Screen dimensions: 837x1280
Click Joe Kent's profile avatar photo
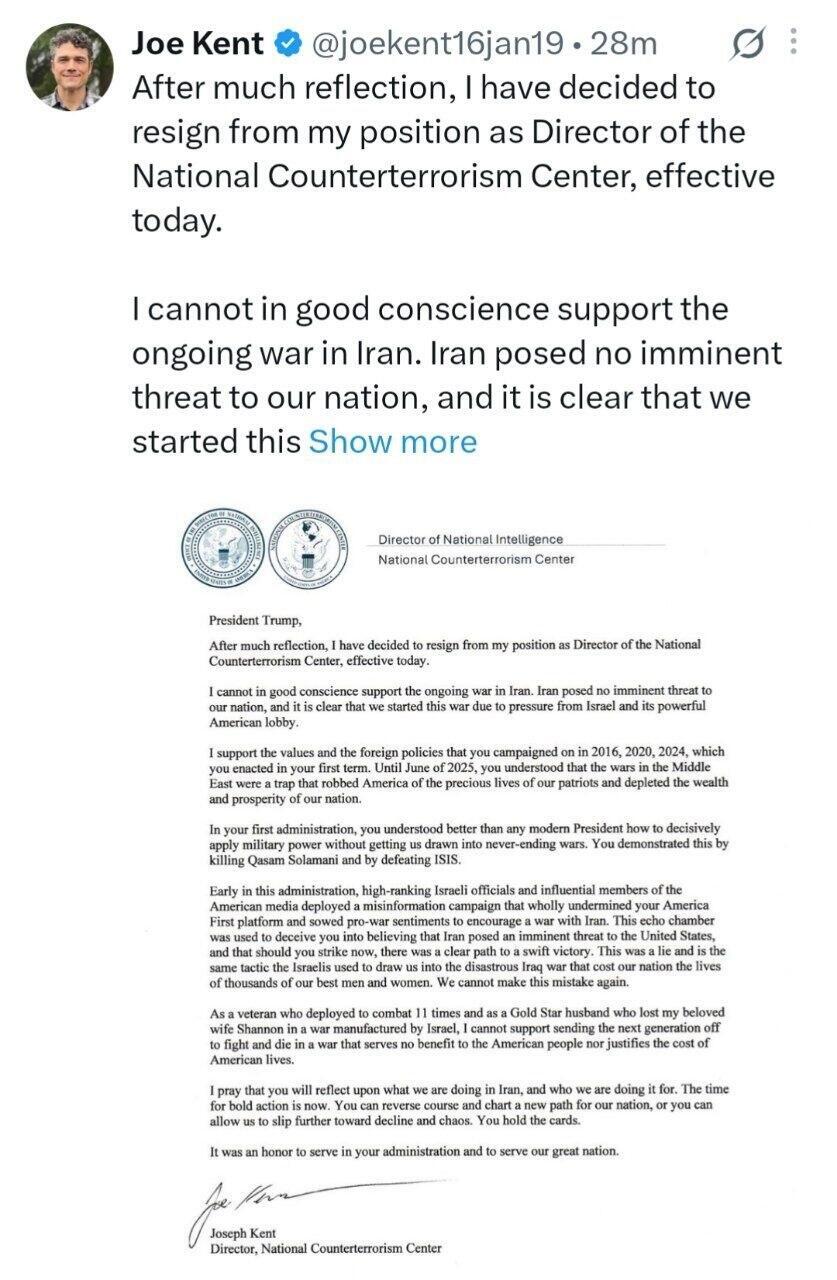tap(69, 67)
